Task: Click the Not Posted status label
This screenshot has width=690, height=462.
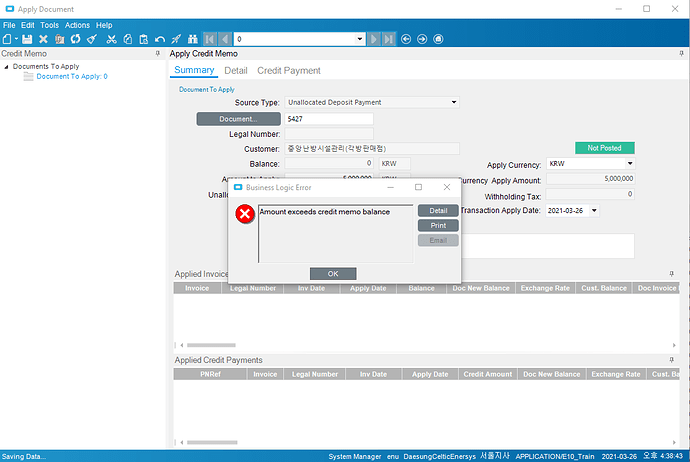Action: click(x=605, y=148)
